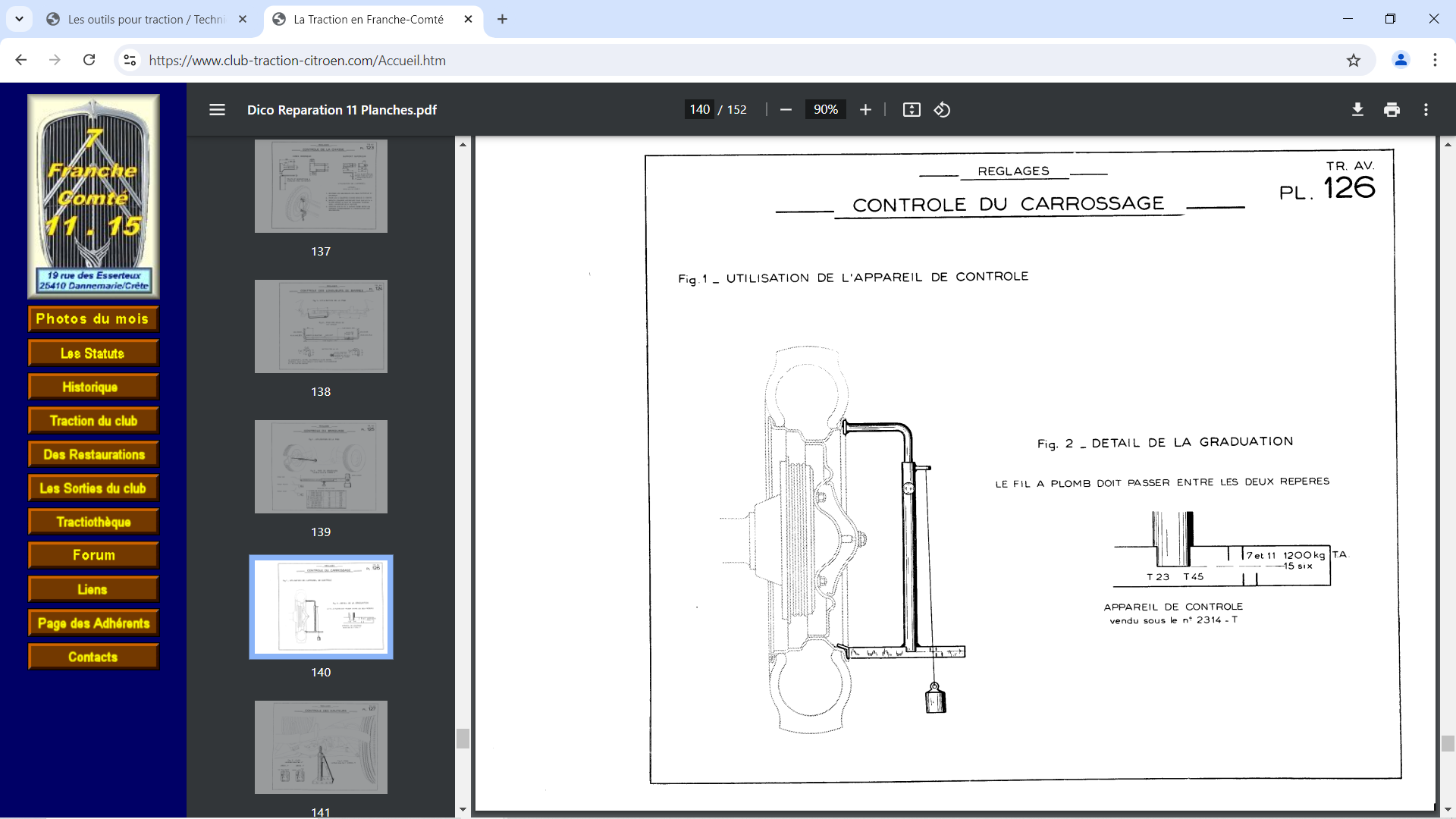Image resolution: width=1456 pixels, height=819 pixels.
Task: Close the 'La Traction en Franche-Comté' tab
Action: (x=468, y=19)
